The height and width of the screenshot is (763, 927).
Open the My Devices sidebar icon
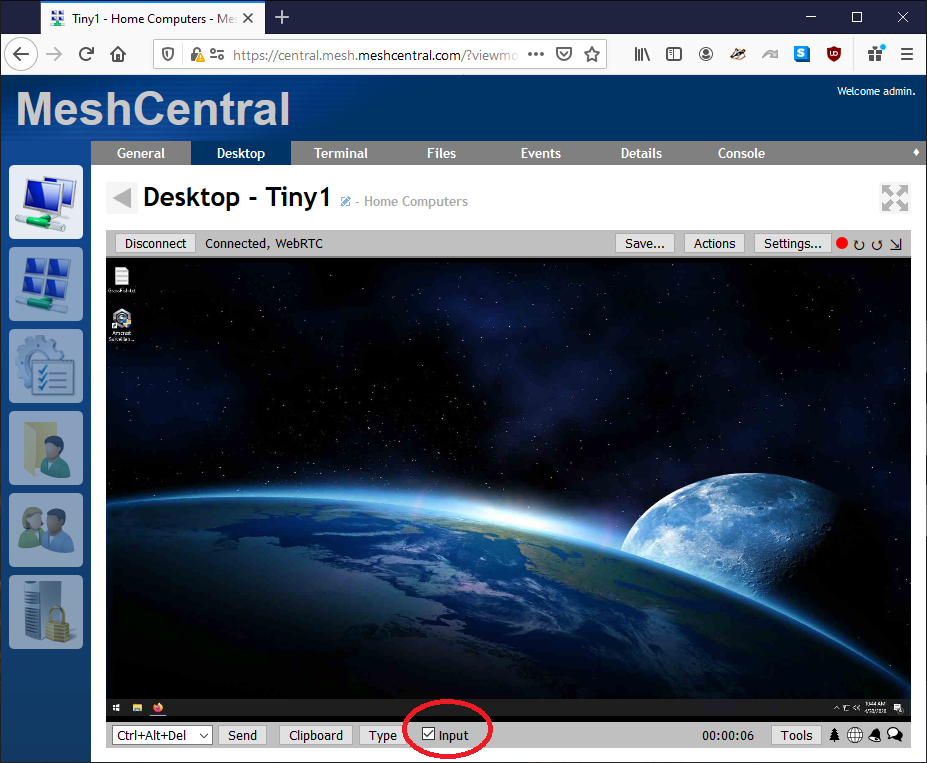(46, 202)
